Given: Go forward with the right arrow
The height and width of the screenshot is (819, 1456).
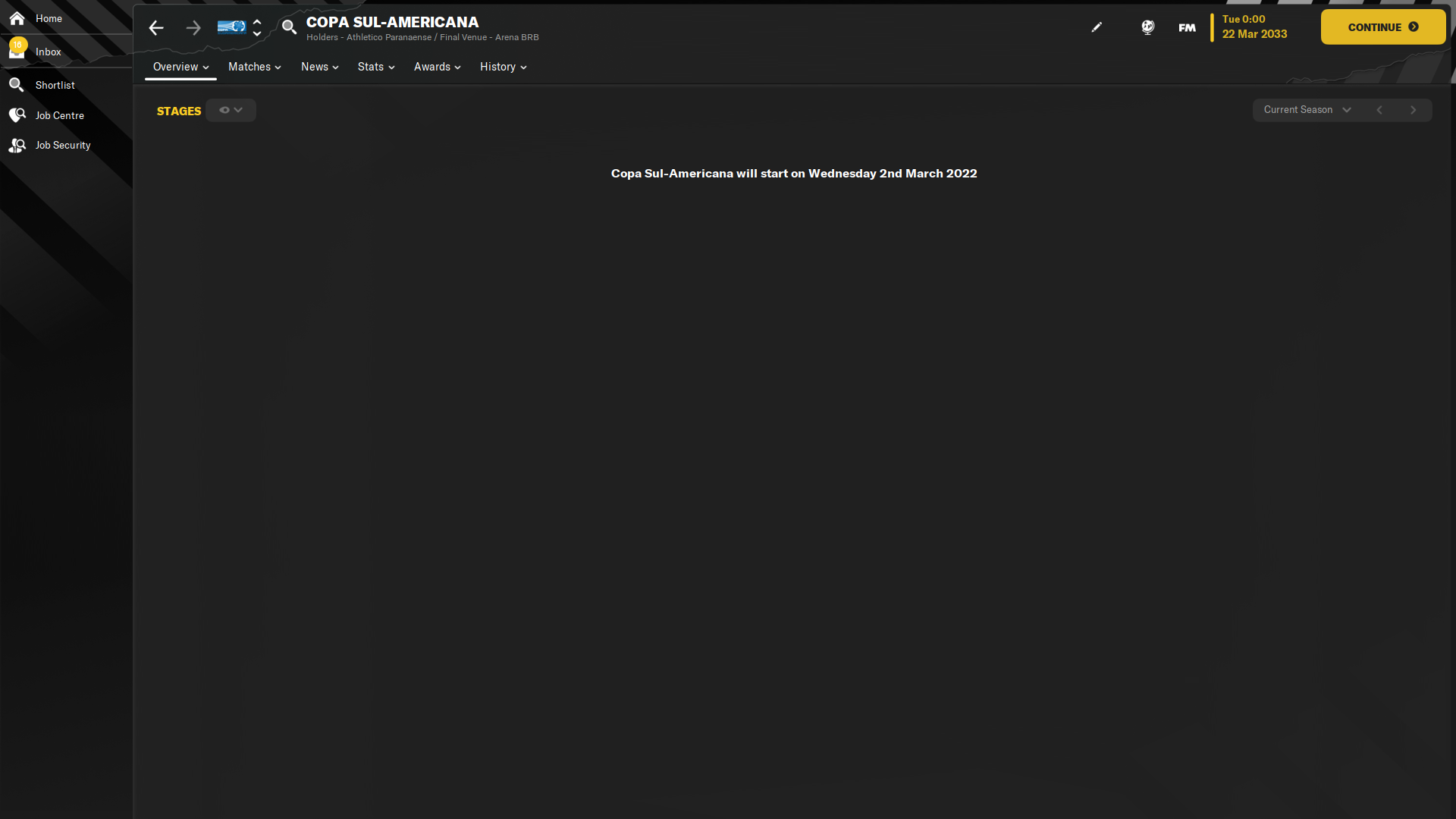Looking at the screenshot, I should [x=193, y=28].
